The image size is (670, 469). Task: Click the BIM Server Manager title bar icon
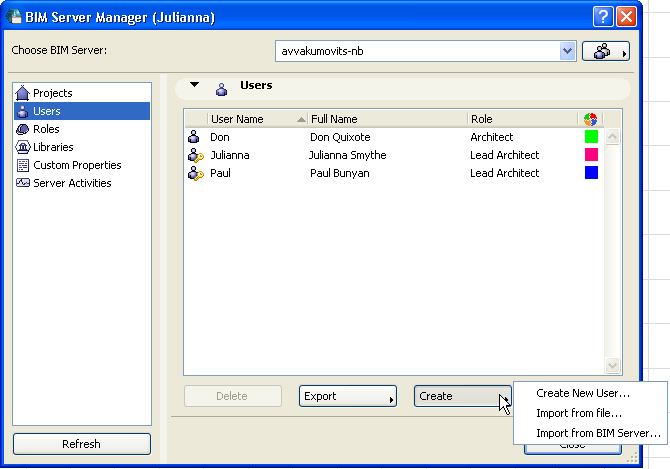(x=14, y=17)
